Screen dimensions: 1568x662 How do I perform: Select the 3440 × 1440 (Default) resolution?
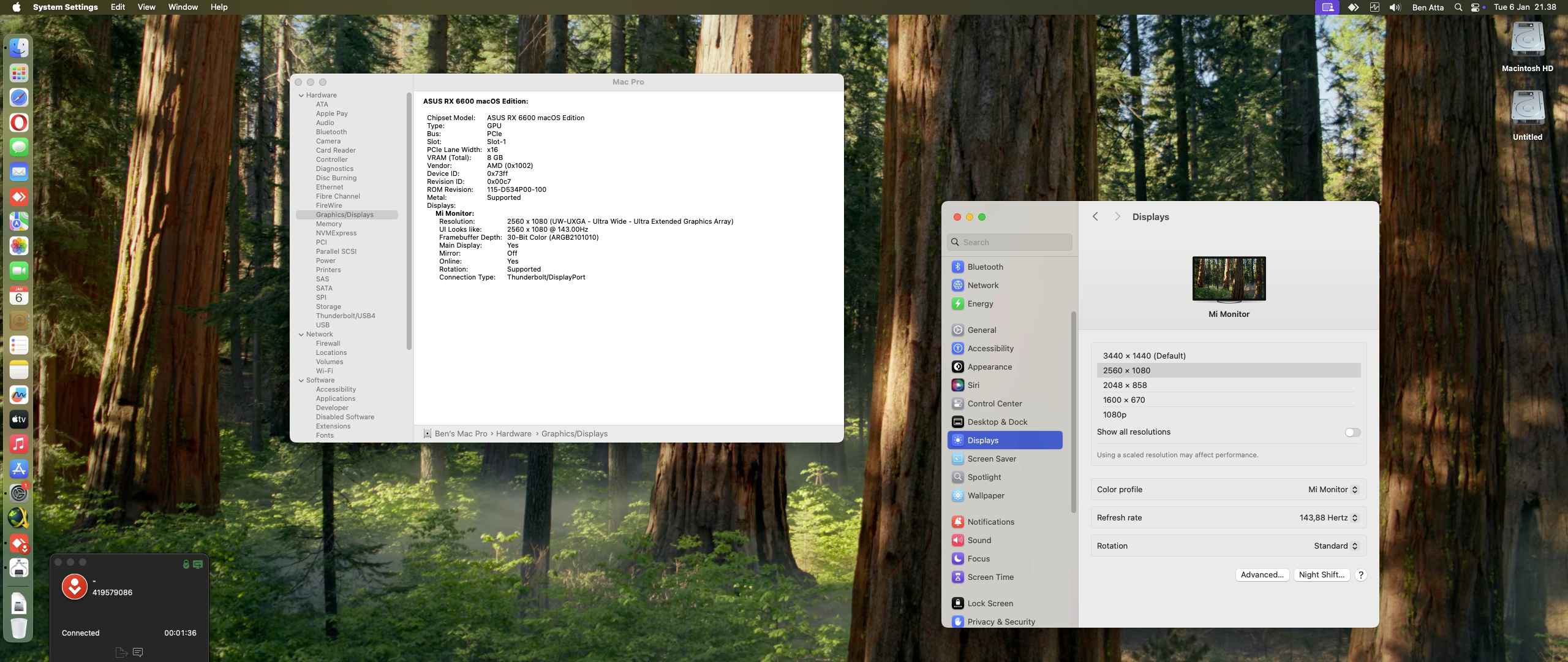tap(1229, 356)
